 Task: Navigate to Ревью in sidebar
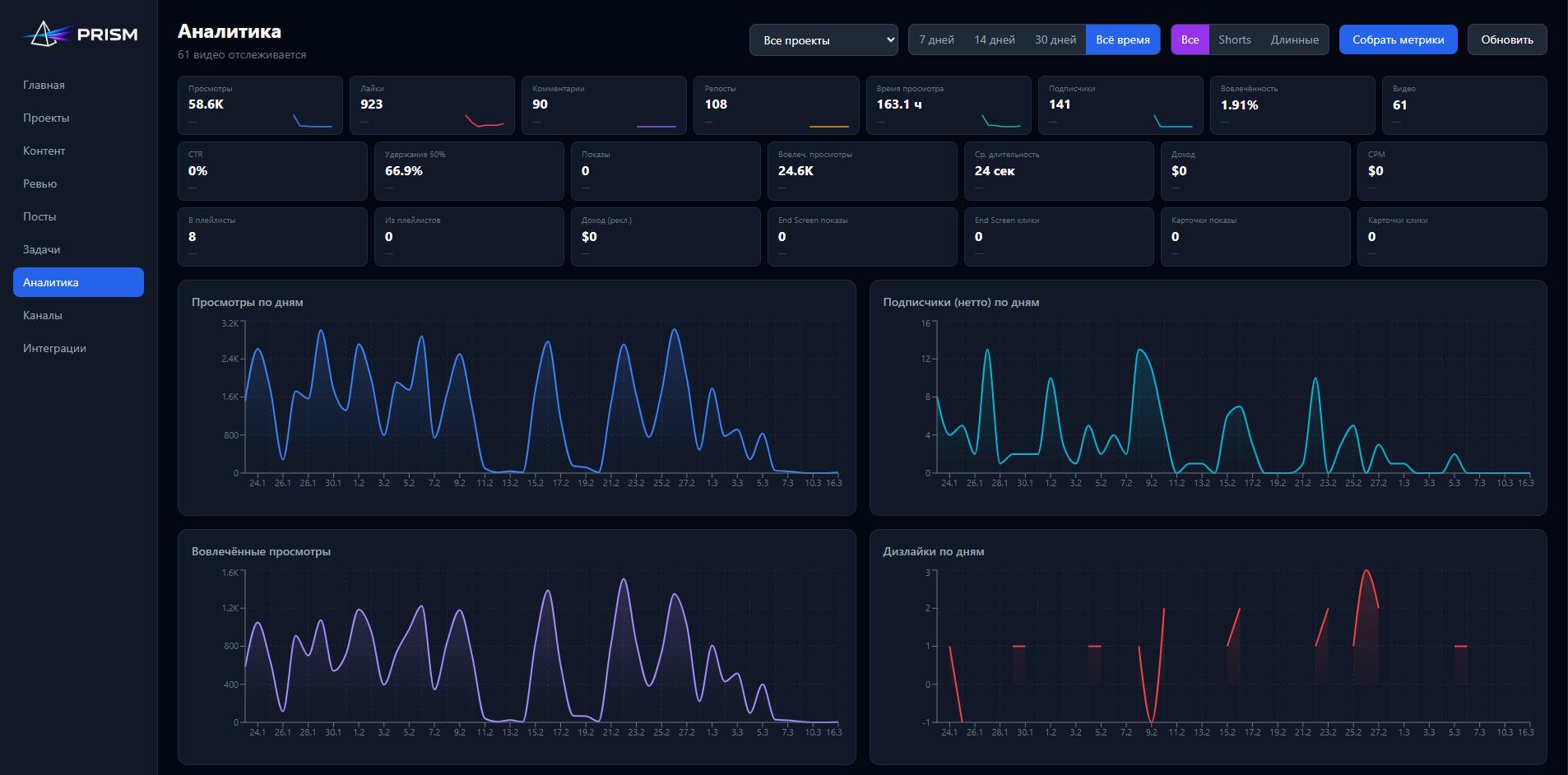(78, 183)
